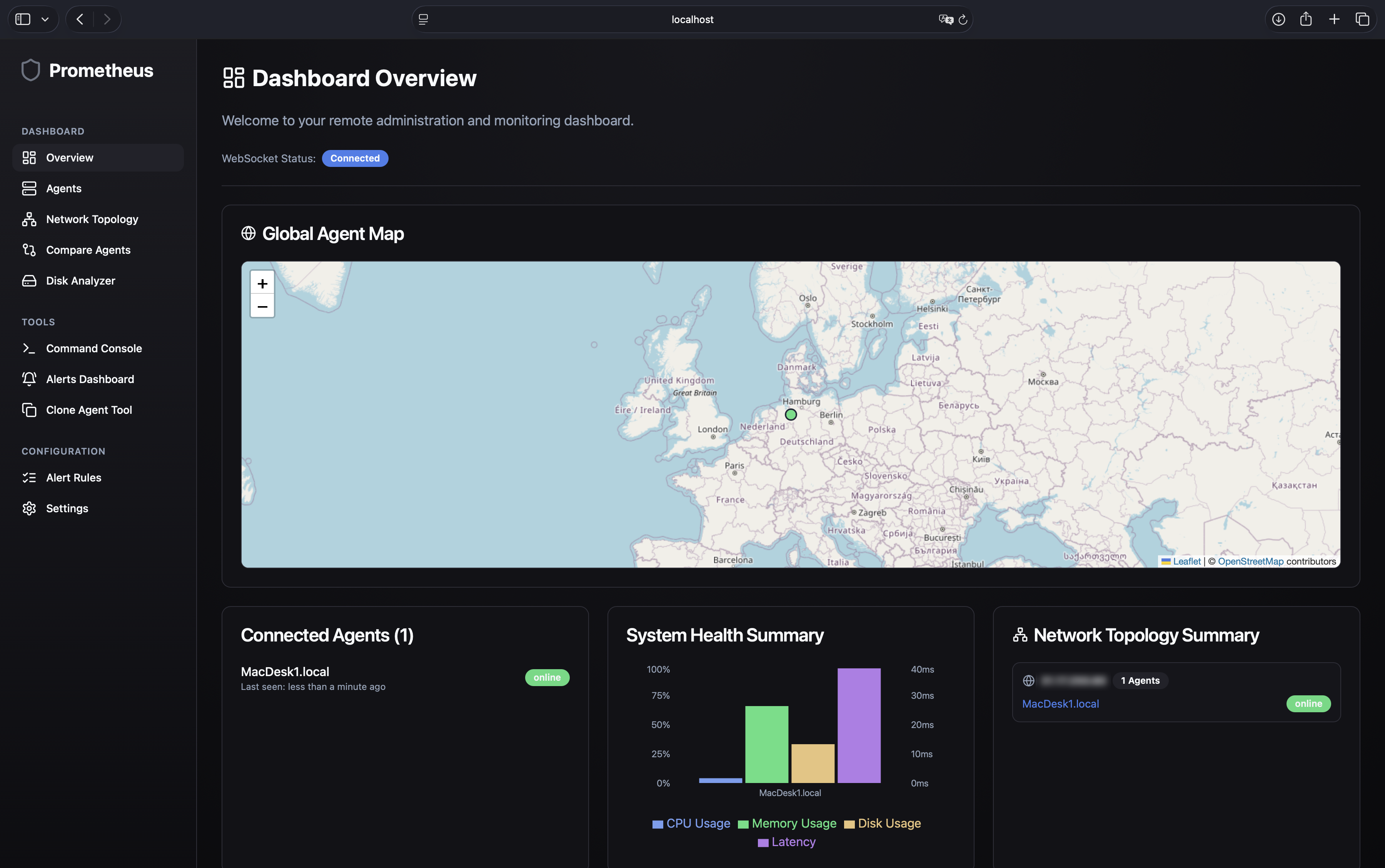Select the Compare Agents tool
The width and height of the screenshot is (1385, 868).
click(88, 249)
